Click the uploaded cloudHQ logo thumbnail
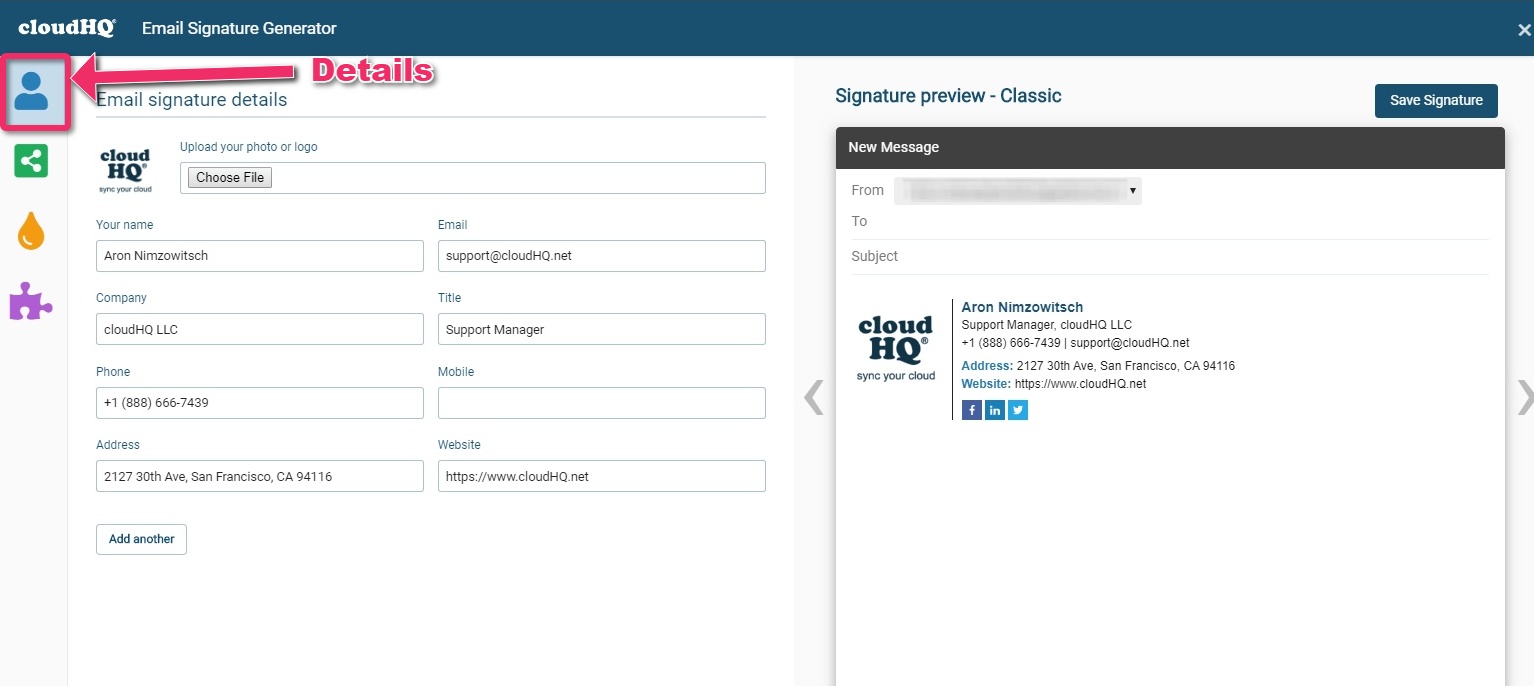This screenshot has width=1534, height=686. [x=125, y=168]
